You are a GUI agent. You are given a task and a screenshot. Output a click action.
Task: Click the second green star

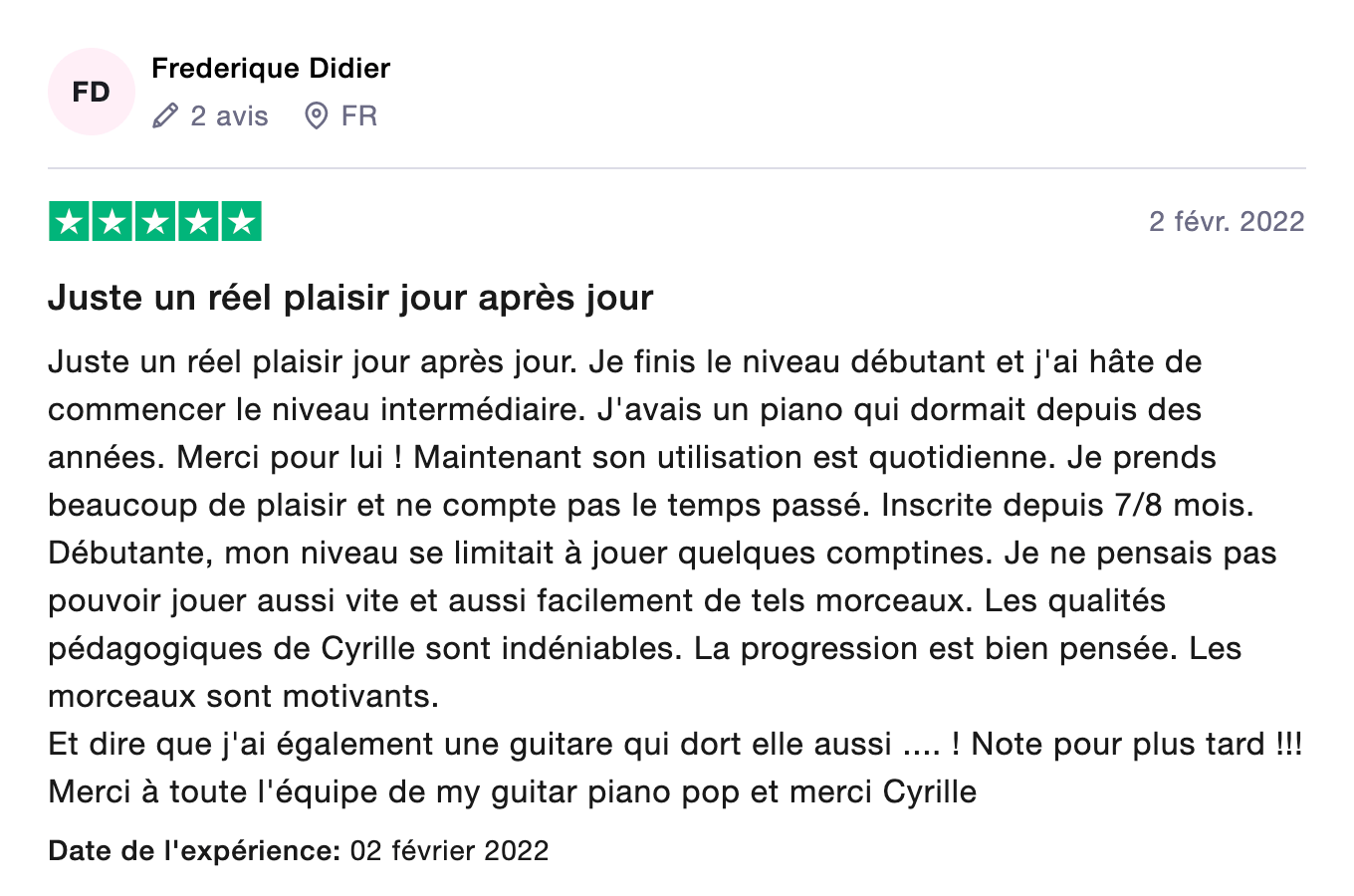(113, 221)
